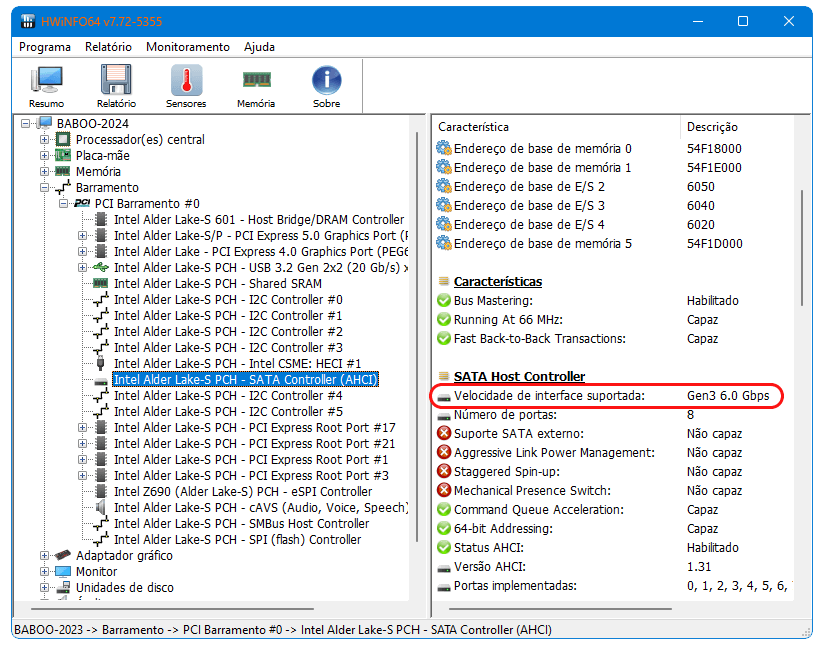Viewport: 819px width, 651px height.
Task: Collapse the Barramento node
Action: tap(44, 188)
